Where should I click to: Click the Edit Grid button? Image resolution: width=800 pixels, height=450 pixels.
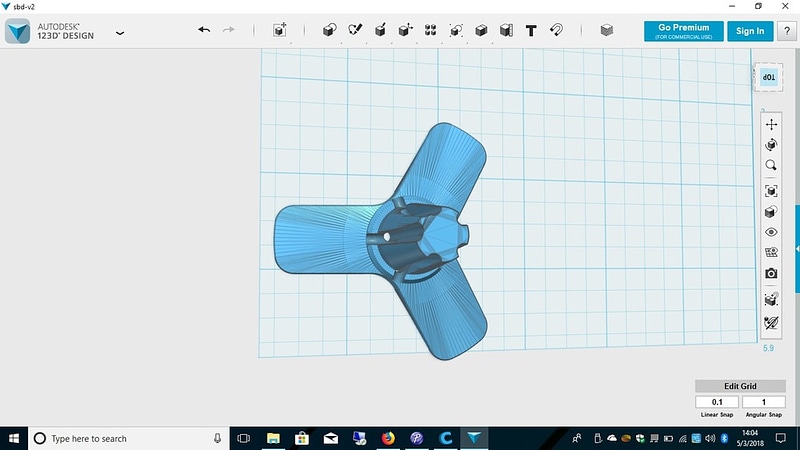point(740,386)
